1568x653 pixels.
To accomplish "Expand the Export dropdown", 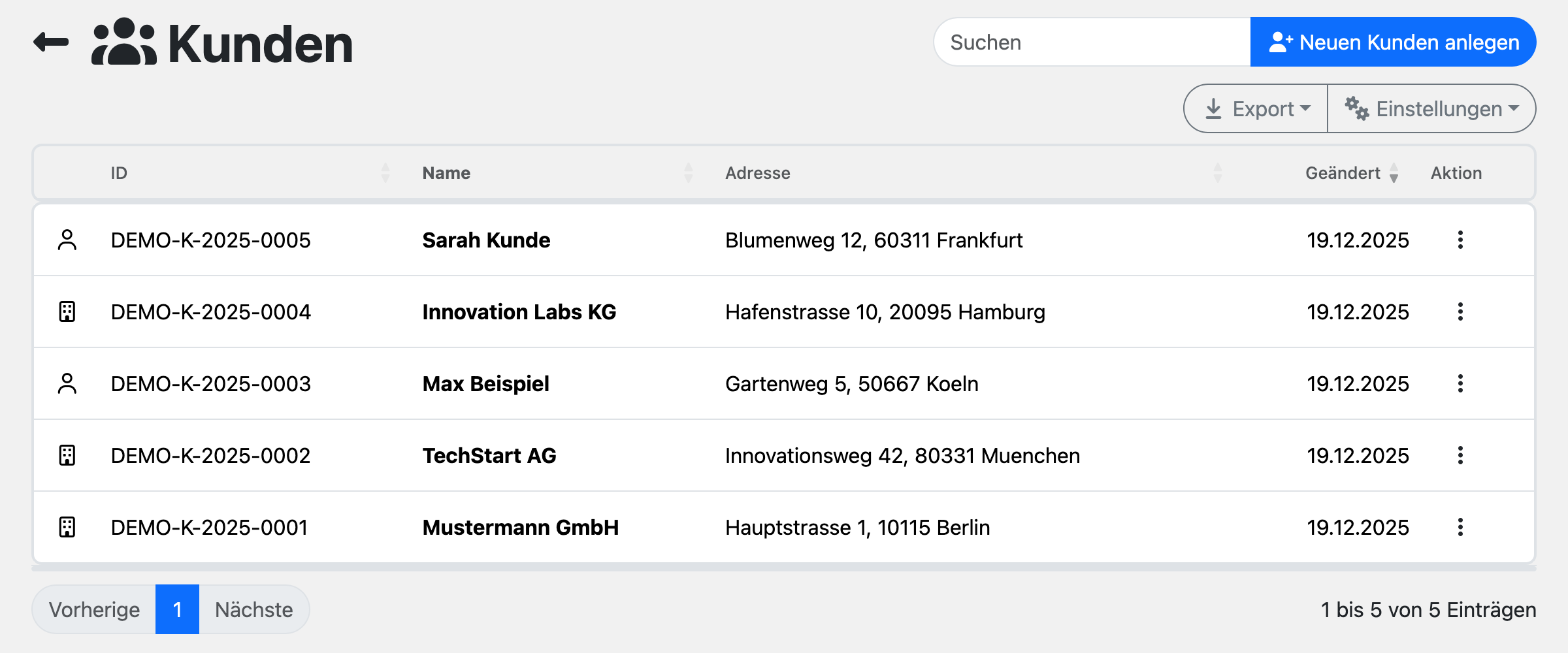I will tap(1256, 109).
